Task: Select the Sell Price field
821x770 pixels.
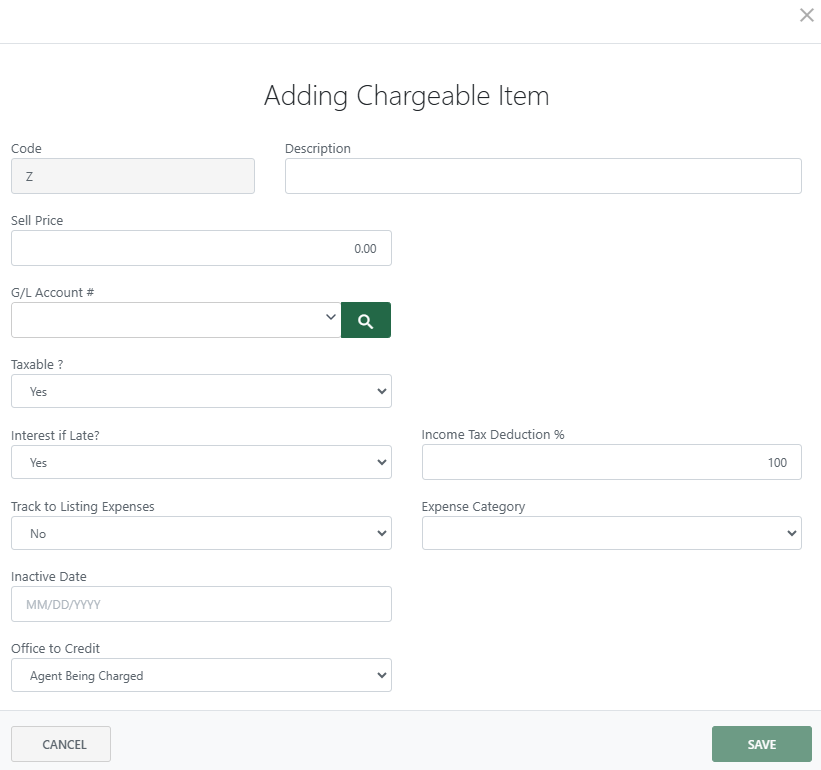Action: [200, 248]
